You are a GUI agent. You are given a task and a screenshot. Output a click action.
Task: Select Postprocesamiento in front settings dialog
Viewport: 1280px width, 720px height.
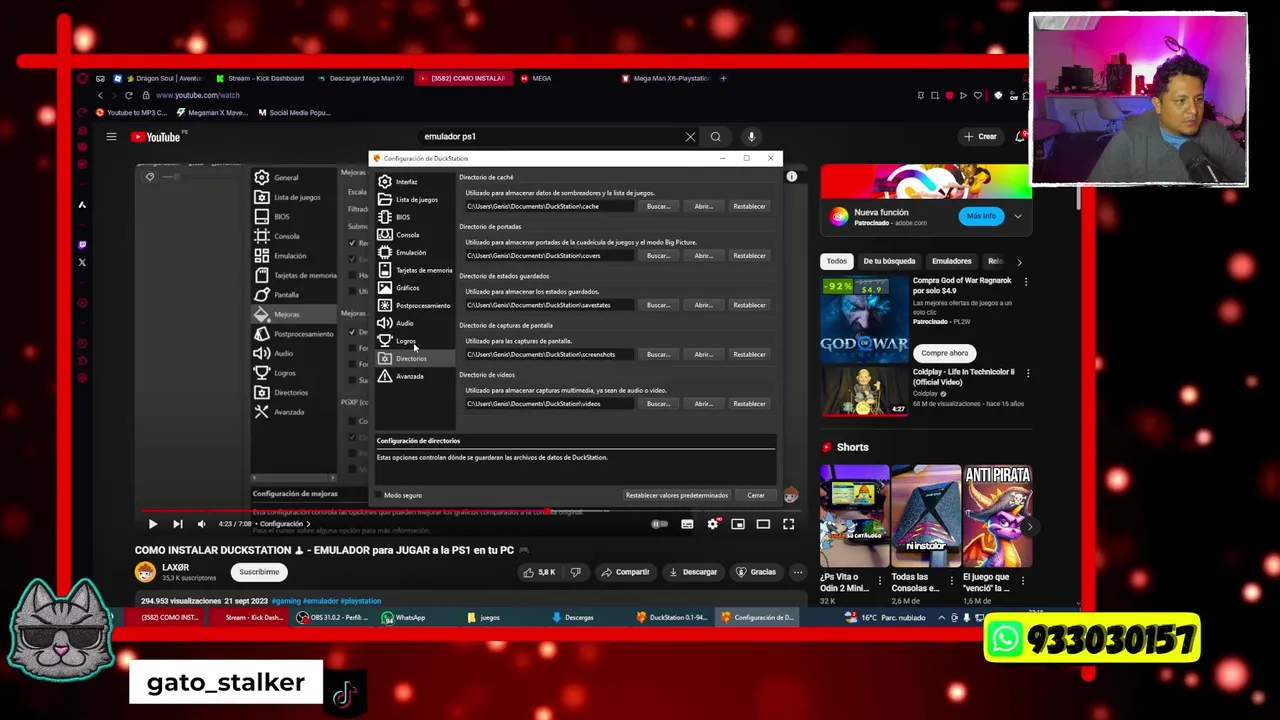[x=414, y=305]
